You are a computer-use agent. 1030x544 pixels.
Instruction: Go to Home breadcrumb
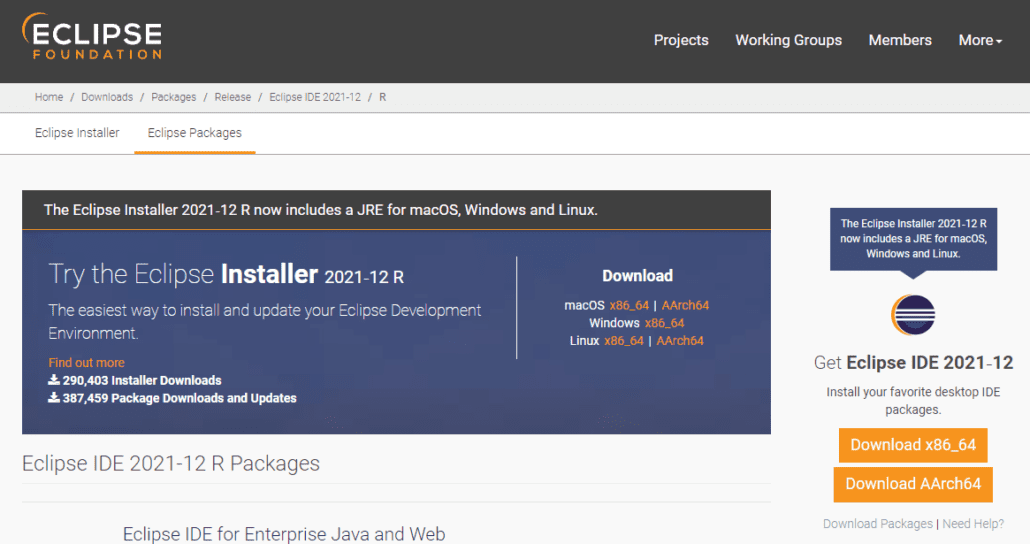point(49,97)
